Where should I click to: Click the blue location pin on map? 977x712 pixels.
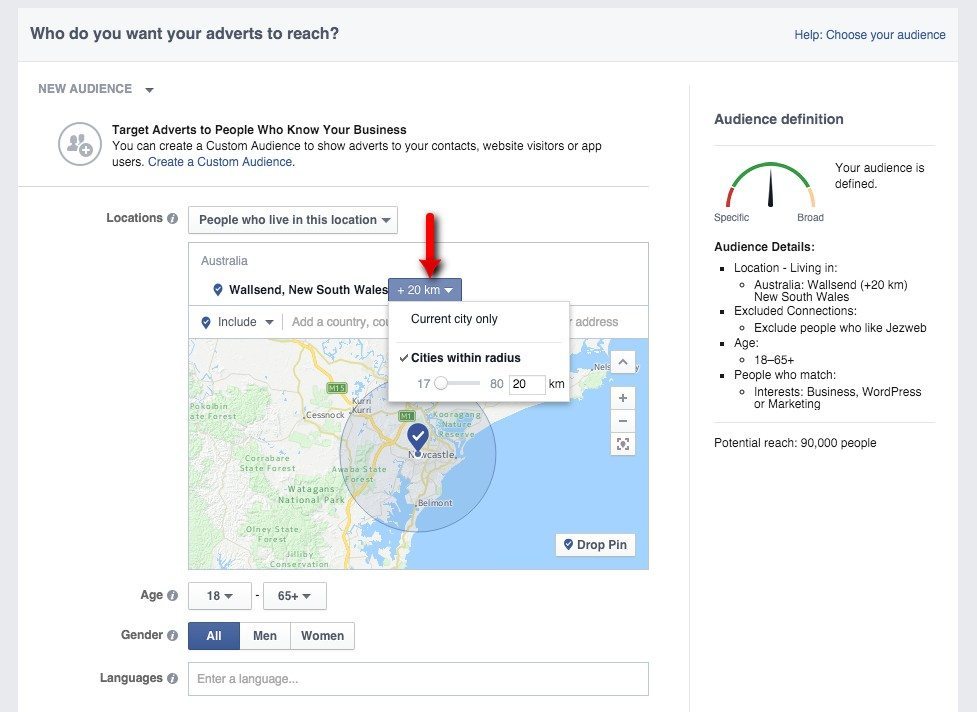pos(418,436)
